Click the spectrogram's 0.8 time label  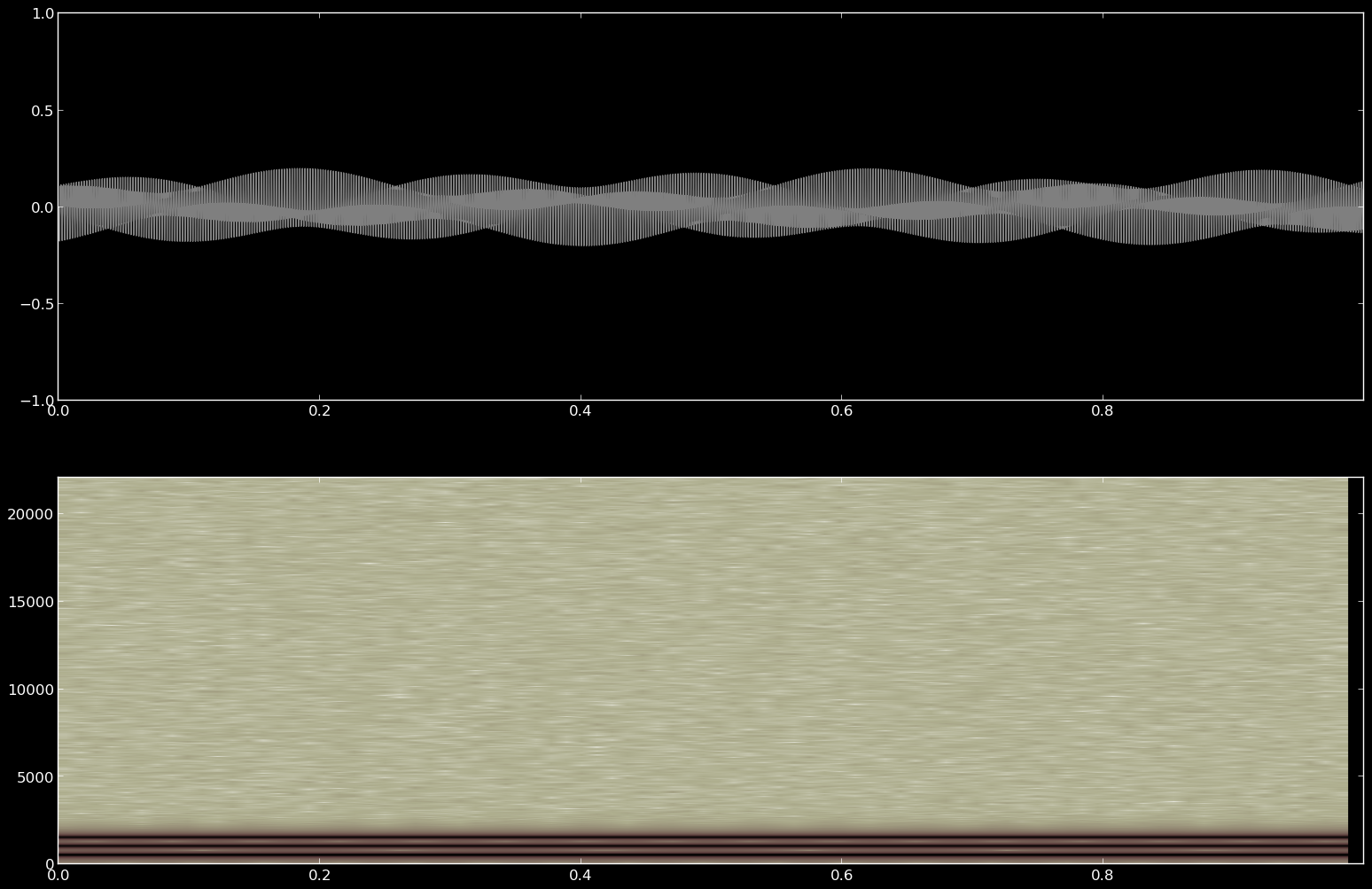pyautogui.click(x=1103, y=875)
